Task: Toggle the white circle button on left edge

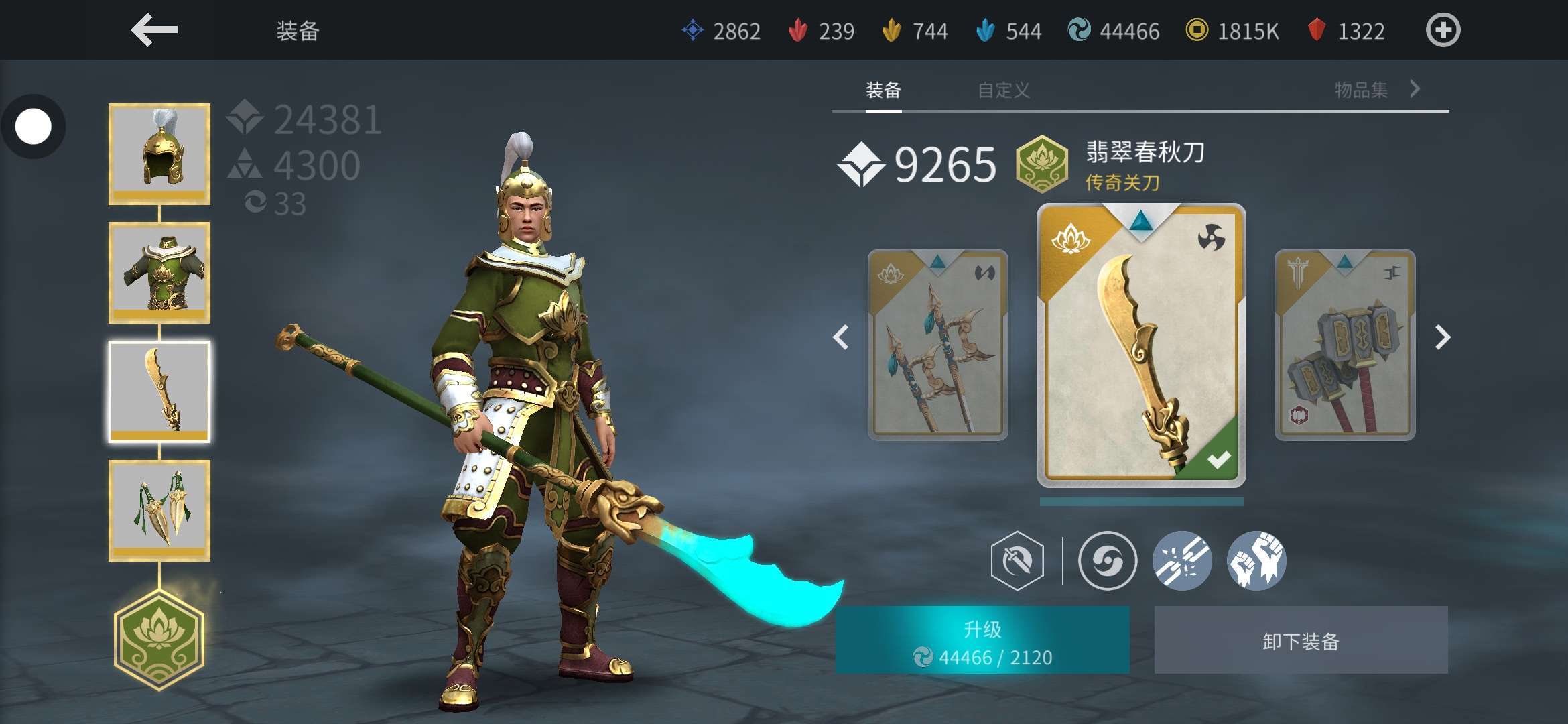Action: [33, 127]
